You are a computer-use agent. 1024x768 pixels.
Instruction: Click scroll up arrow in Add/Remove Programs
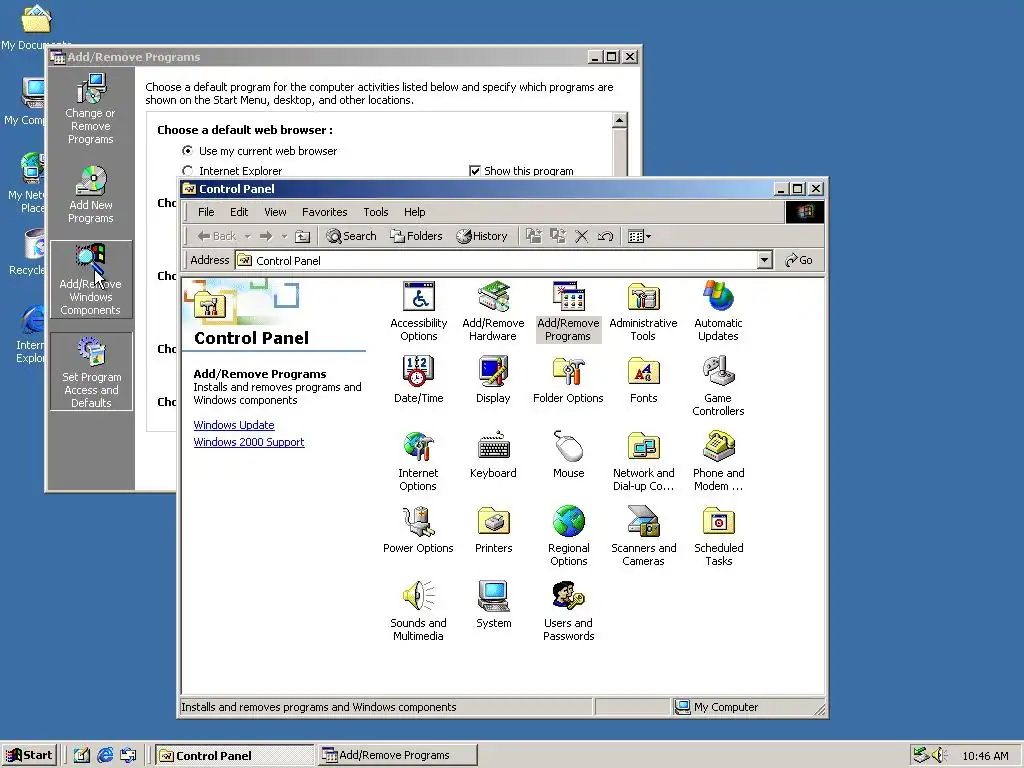point(619,120)
